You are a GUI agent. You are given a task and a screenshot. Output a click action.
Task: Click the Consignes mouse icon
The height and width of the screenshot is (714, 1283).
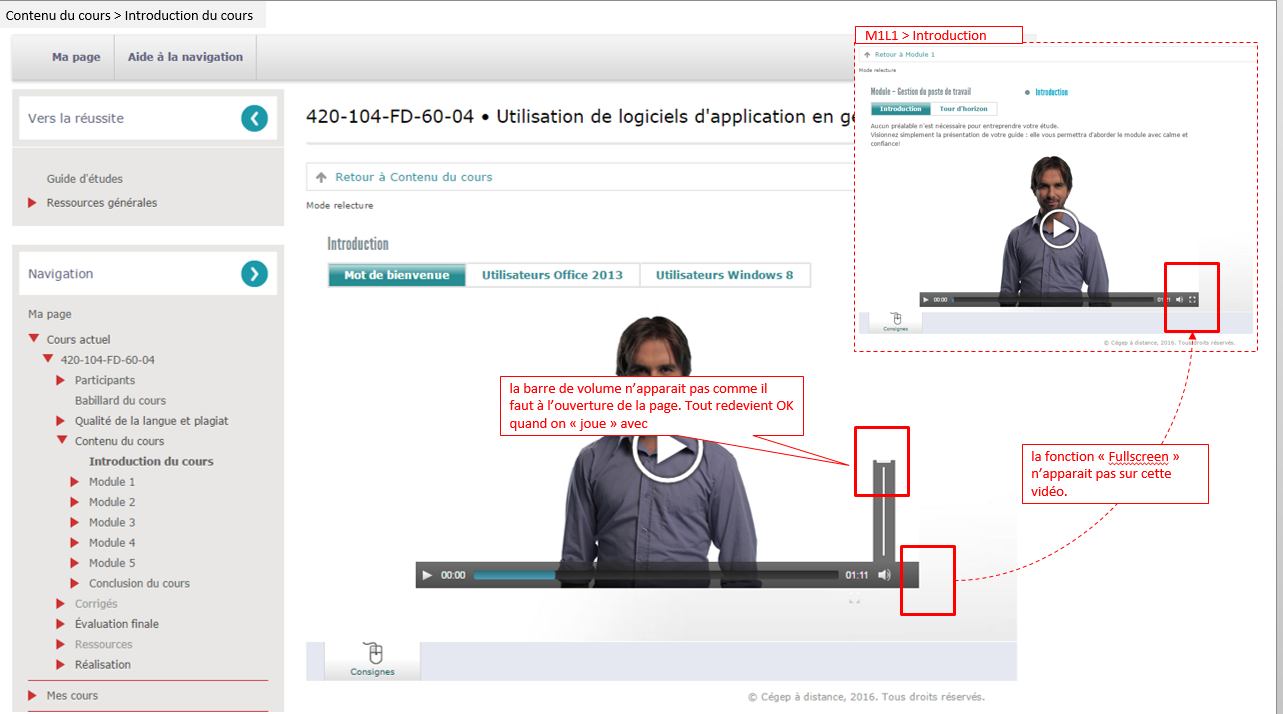point(374,654)
